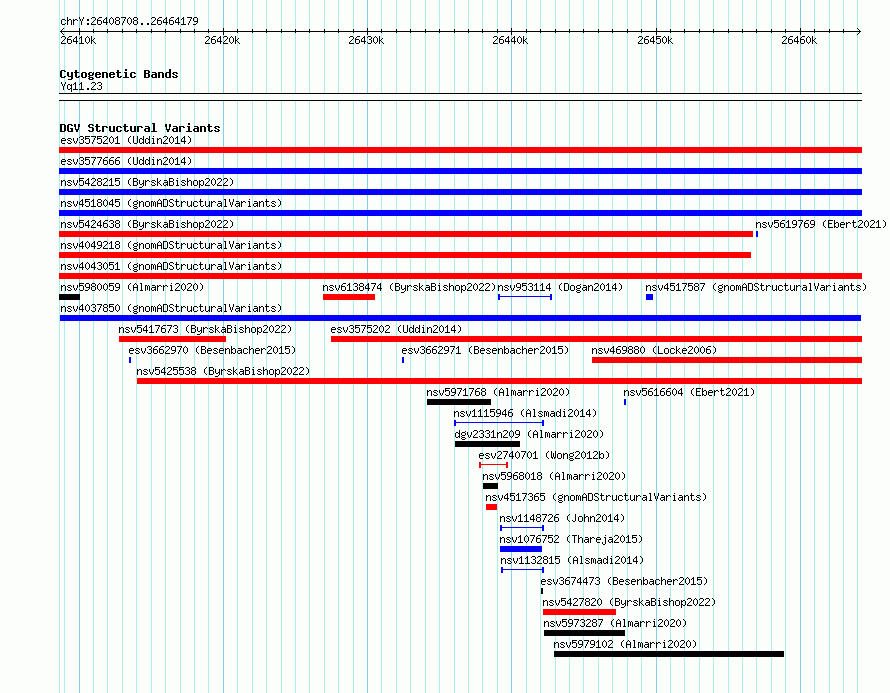Click the nsv4043051 gnomAD variant label
The width and height of the screenshot is (890, 693).
coord(171,266)
